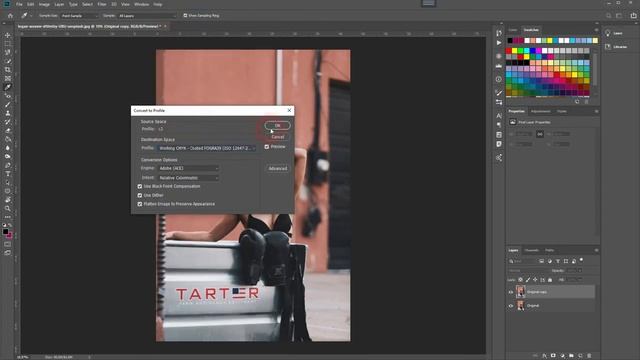640x360 pixels.
Task: Pick the black swatch in recent swatches row
Action: [510, 40]
